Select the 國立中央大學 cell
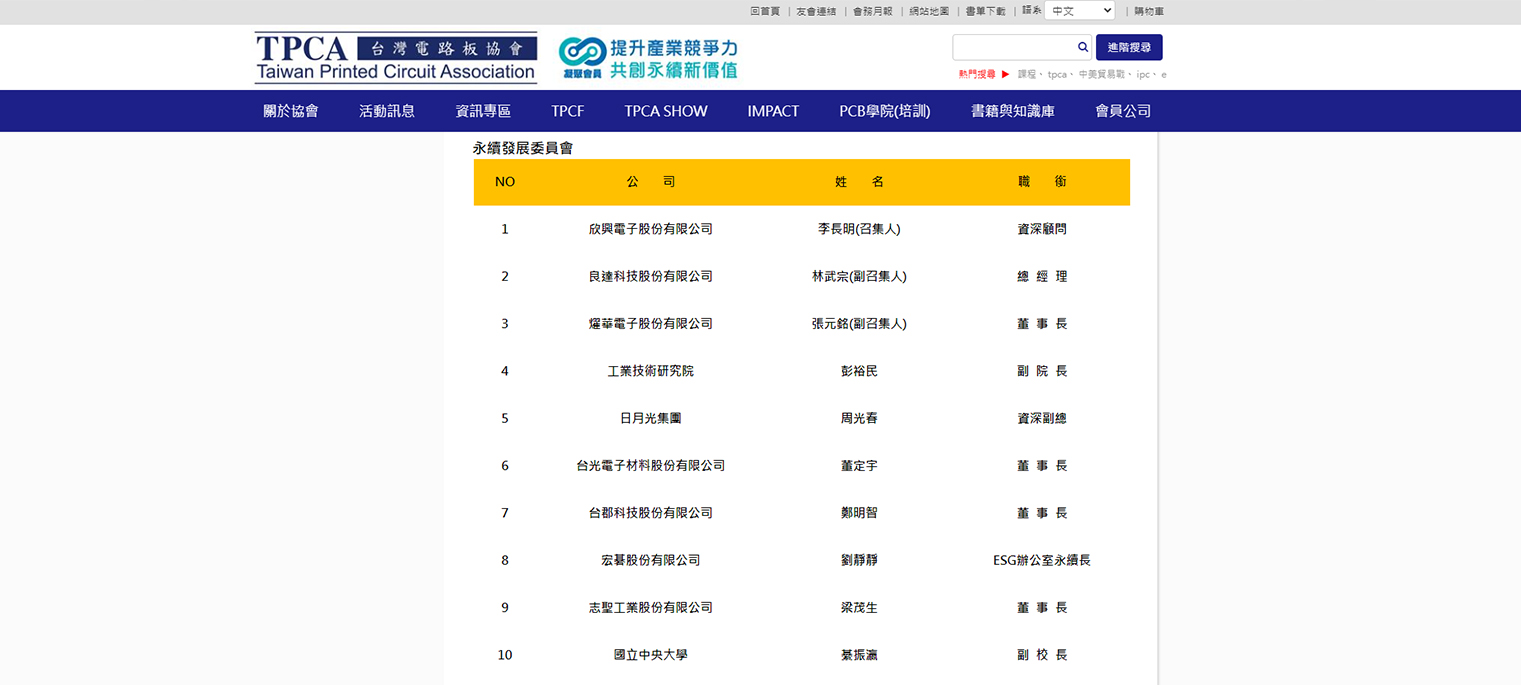The image size is (1521, 685). pos(651,655)
